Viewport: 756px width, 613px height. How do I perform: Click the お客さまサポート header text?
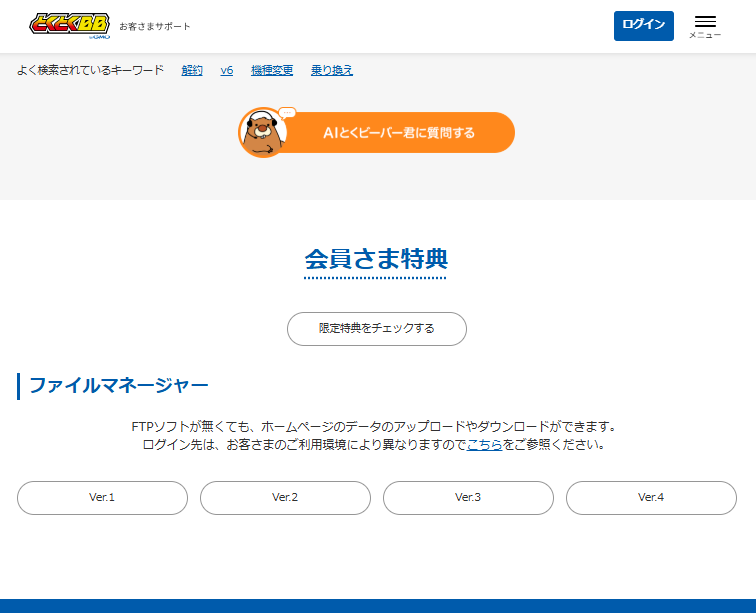154,27
